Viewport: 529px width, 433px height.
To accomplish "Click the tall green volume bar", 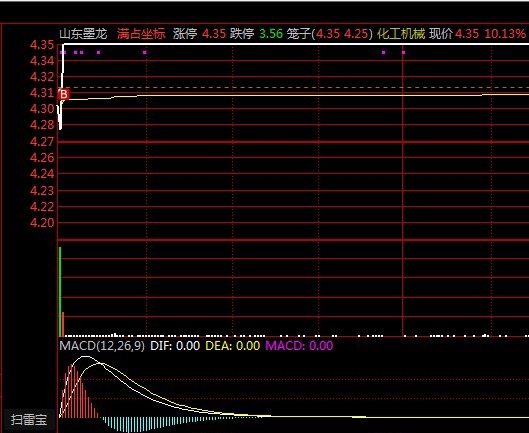I will click(60, 292).
